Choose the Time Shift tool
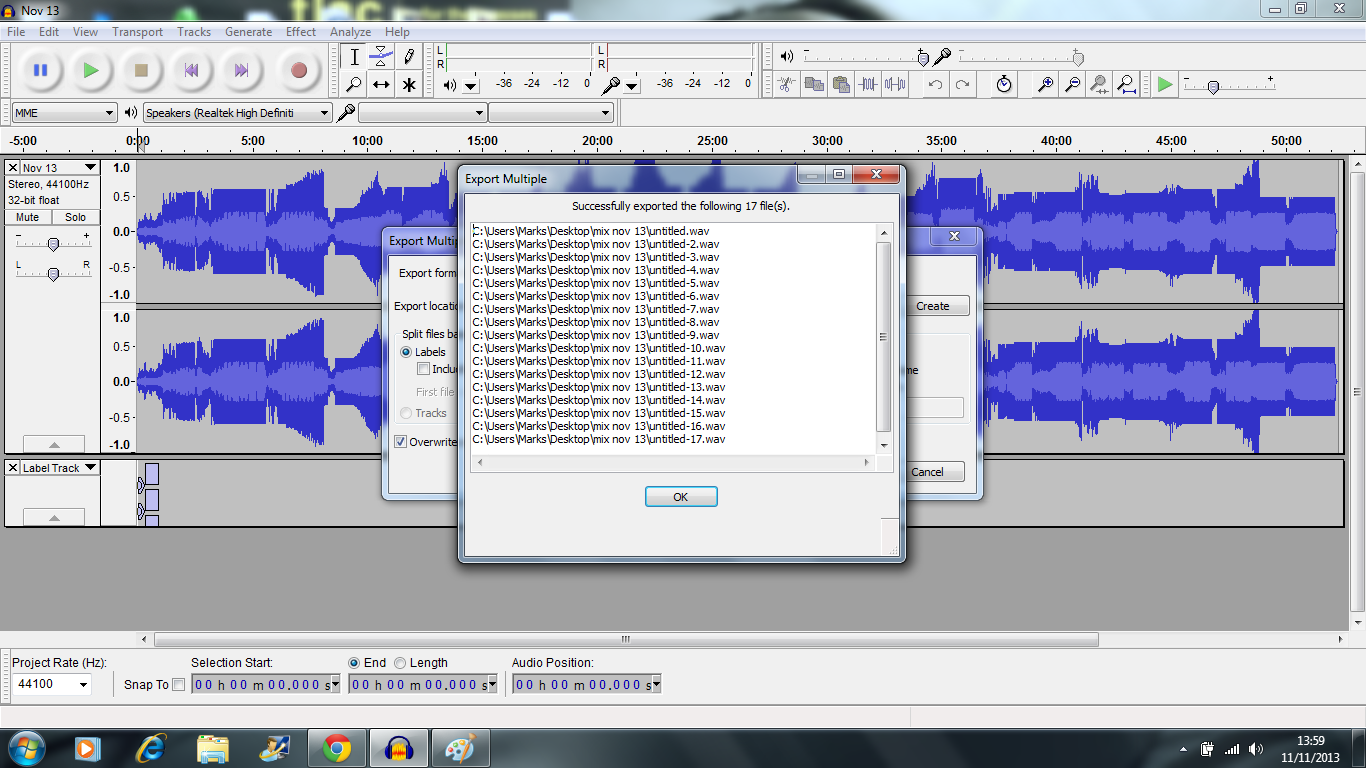The image size is (1366, 768). coord(381,85)
